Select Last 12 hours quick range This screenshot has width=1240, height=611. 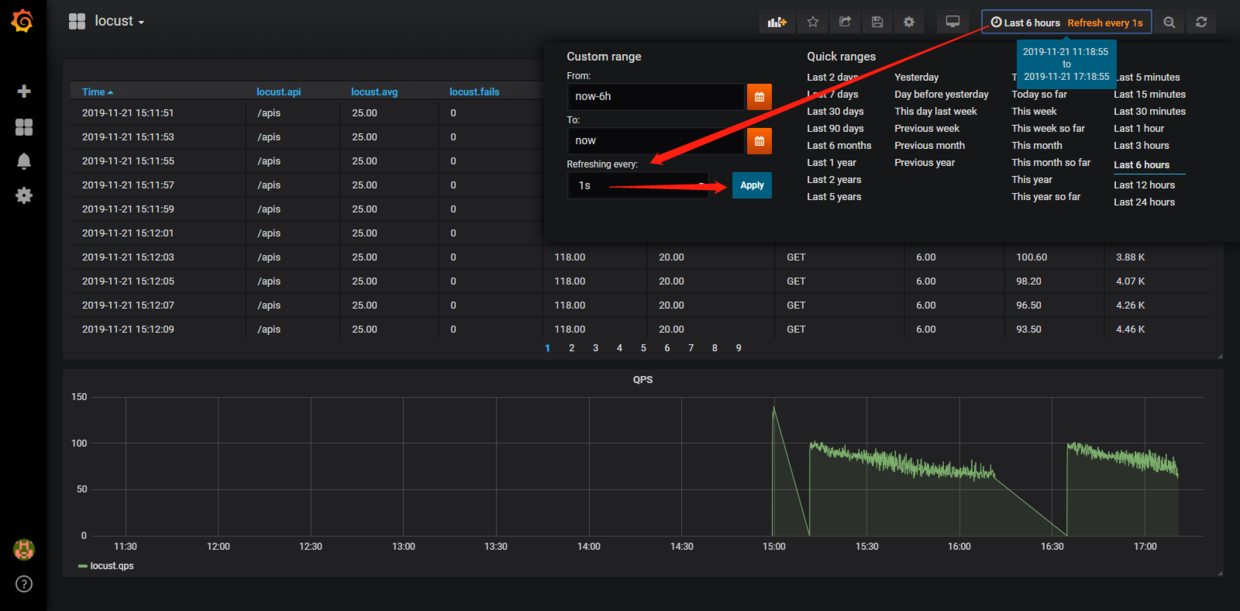pyautogui.click(x=1145, y=185)
